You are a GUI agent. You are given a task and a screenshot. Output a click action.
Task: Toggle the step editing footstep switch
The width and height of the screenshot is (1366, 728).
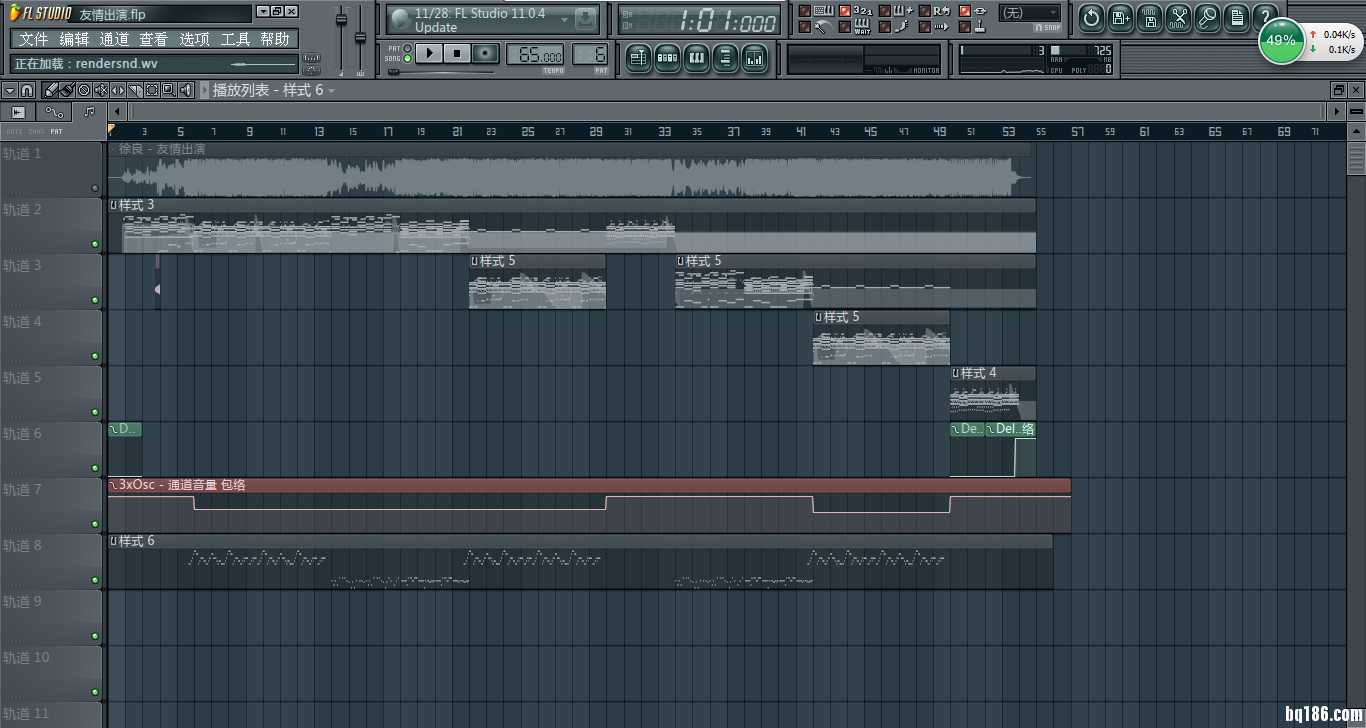pyautogui.click(x=885, y=27)
